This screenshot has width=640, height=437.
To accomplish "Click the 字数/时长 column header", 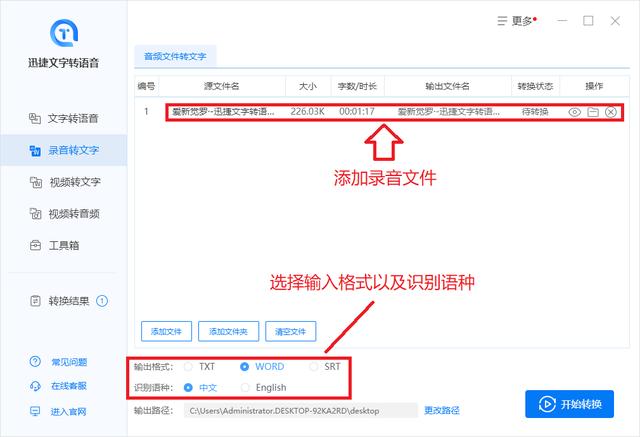I will tap(357, 86).
